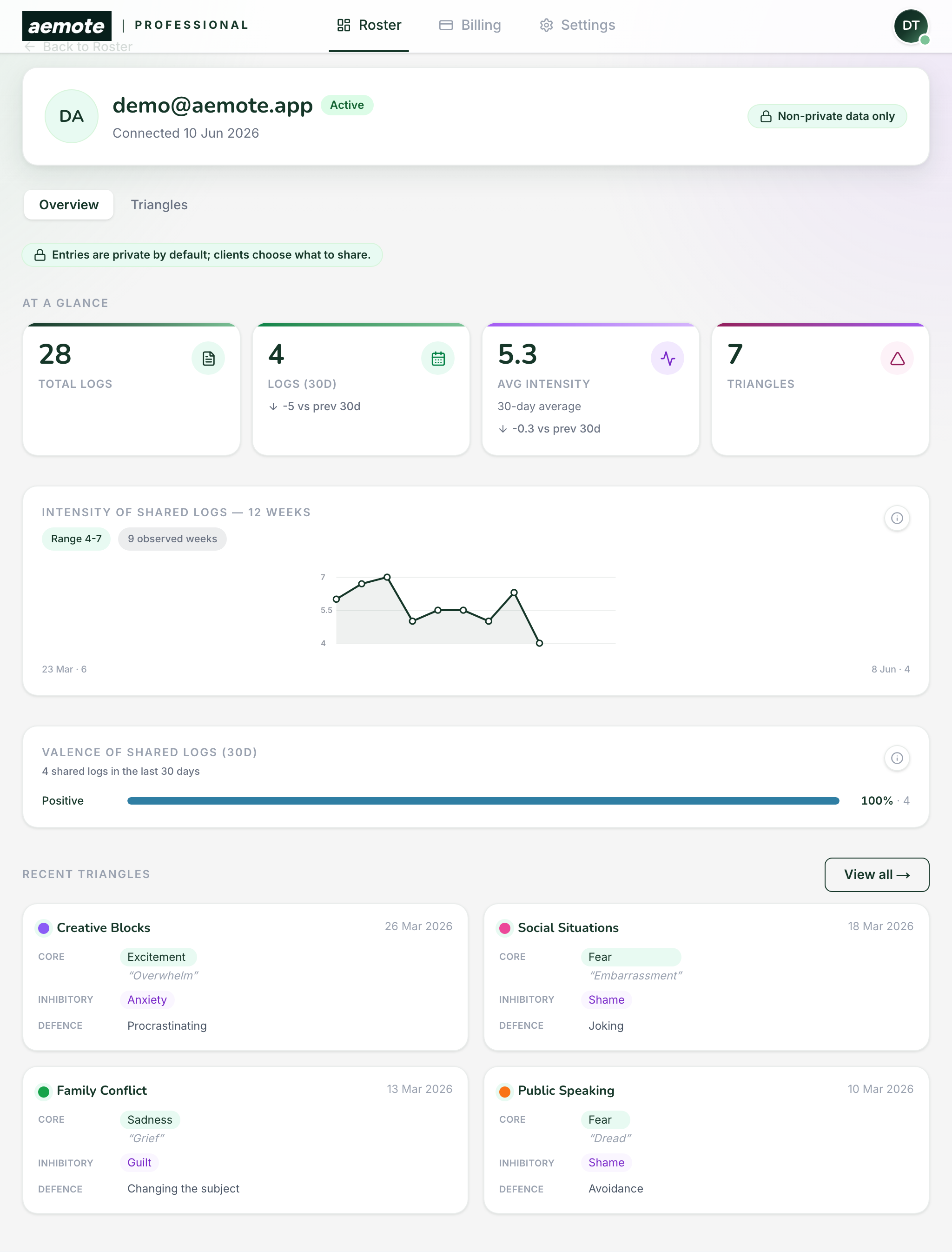Click the Total Logs document icon
Screen dimensions: 952x1252
click(209, 359)
